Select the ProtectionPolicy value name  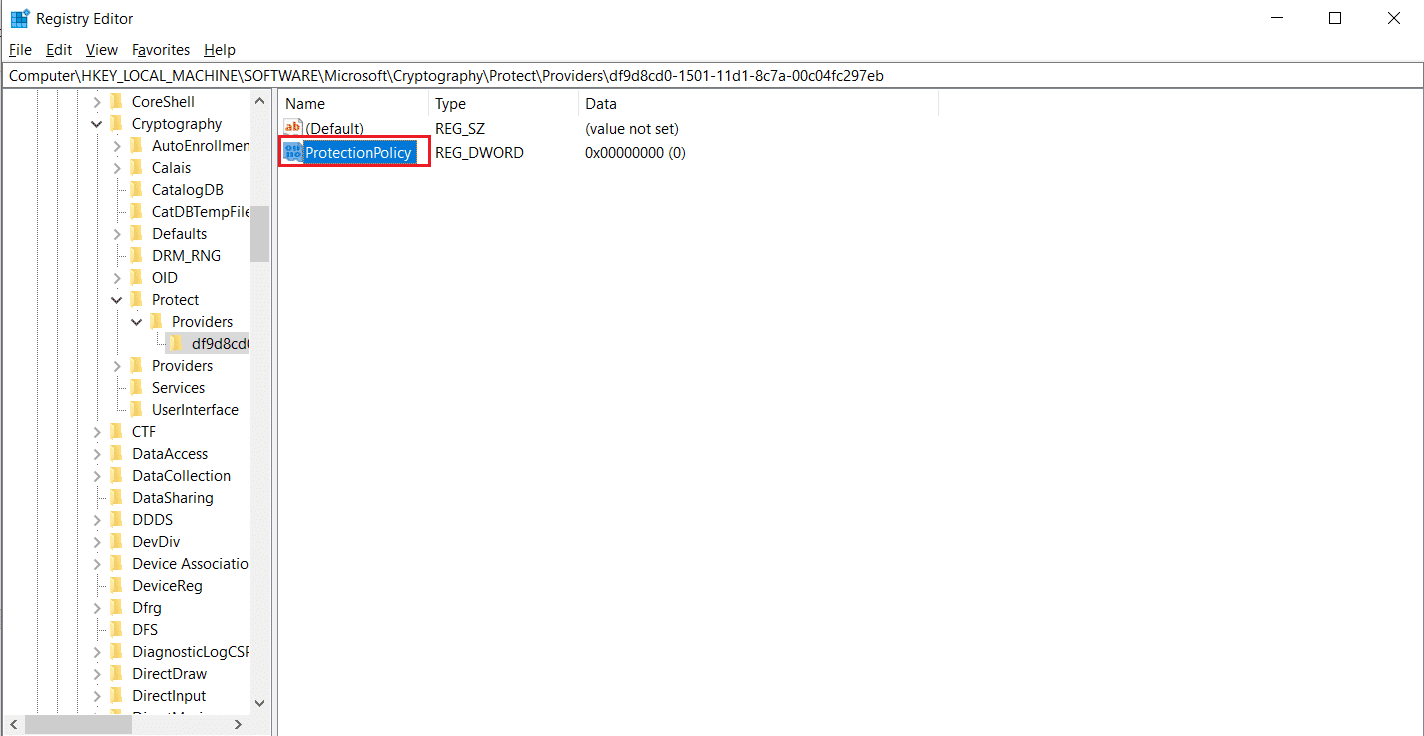click(x=358, y=153)
